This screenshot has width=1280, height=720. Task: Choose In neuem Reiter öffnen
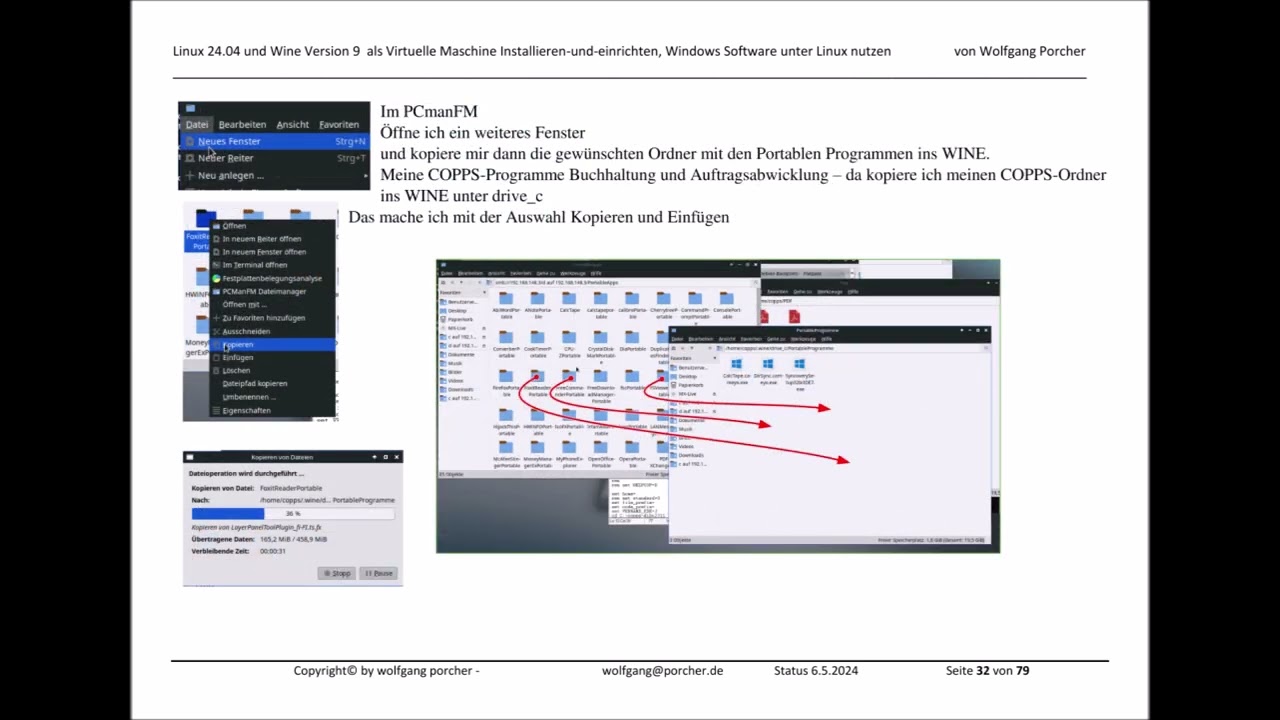(272, 239)
